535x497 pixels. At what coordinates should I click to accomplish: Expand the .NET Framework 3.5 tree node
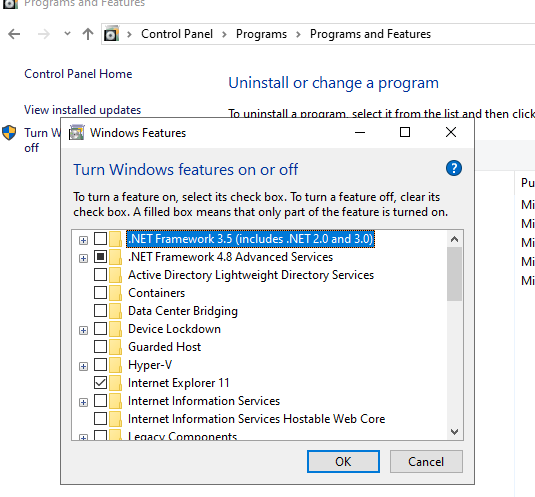(x=83, y=240)
